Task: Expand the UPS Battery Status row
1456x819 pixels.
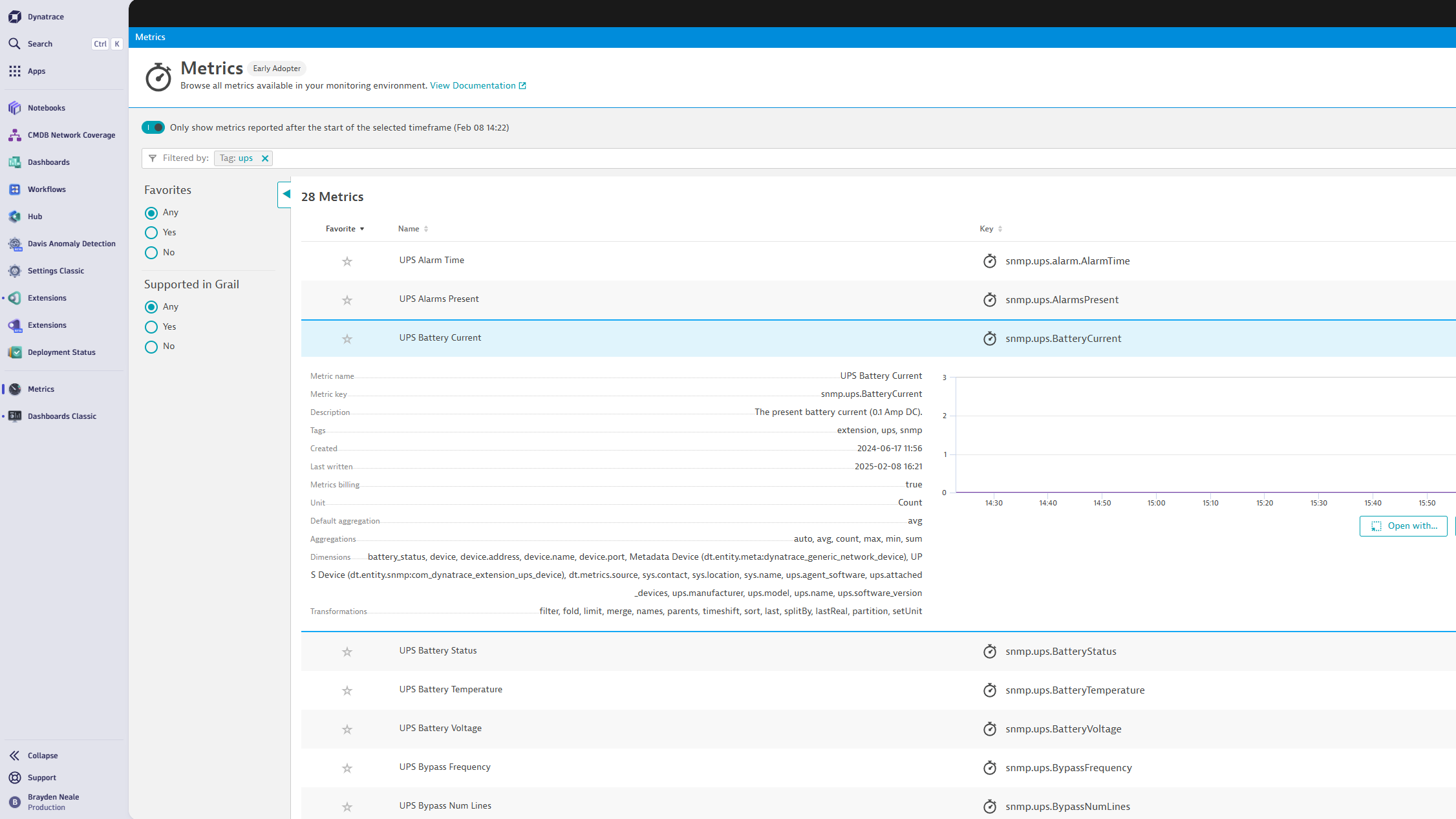Action: click(x=878, y=652)
